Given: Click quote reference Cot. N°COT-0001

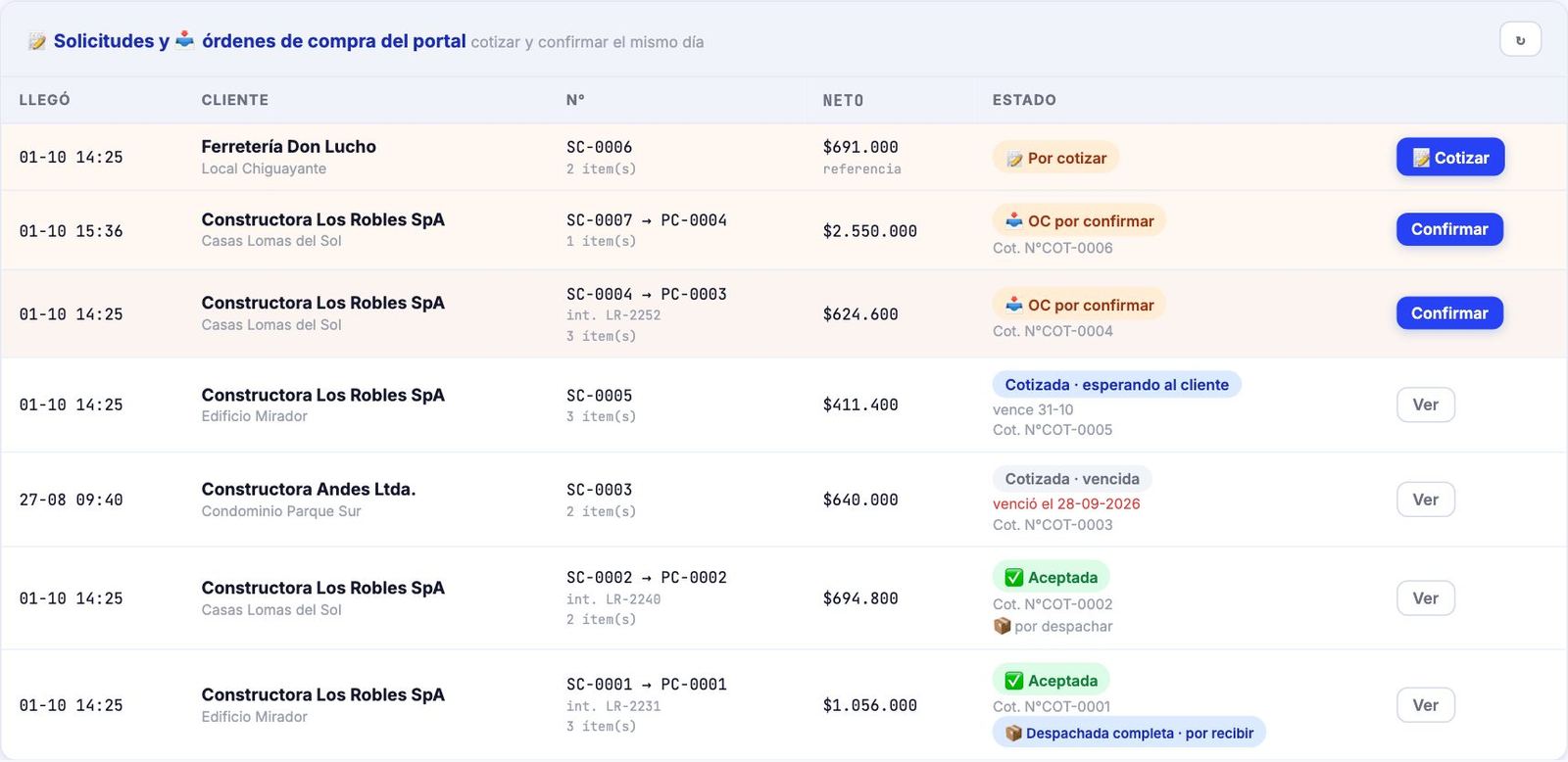Looking at the screenshot, I should pos(1052,706).
